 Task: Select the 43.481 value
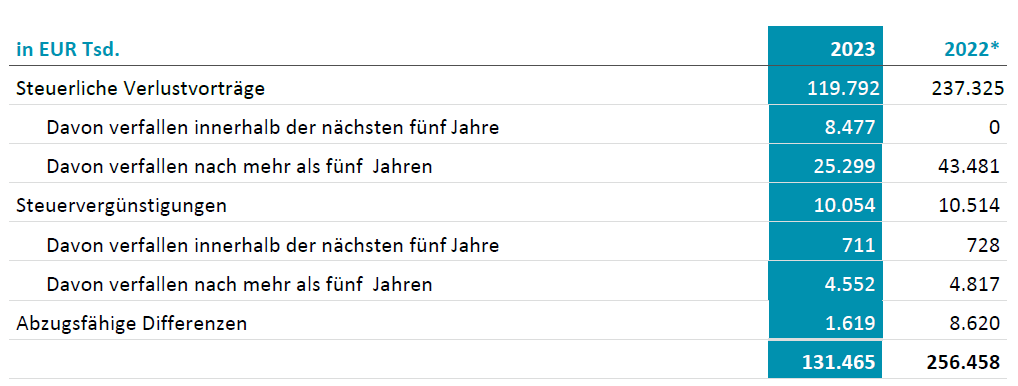[x=969, y=167]
